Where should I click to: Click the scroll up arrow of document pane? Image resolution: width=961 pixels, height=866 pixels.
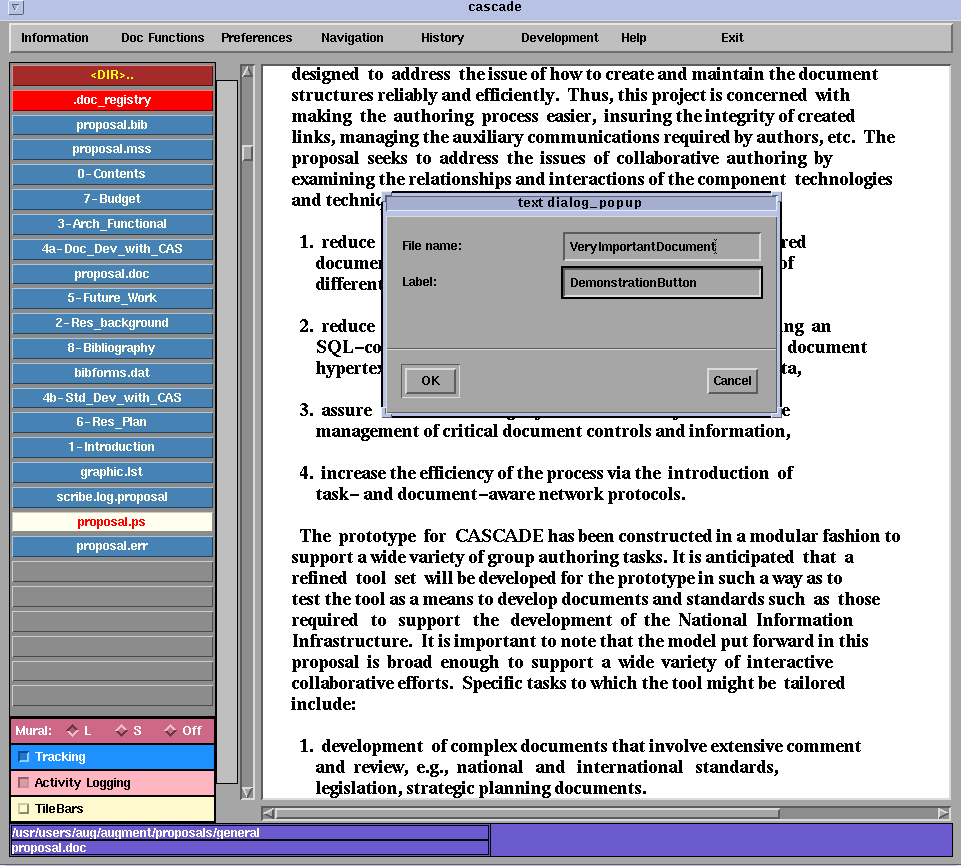pos(248,72)
